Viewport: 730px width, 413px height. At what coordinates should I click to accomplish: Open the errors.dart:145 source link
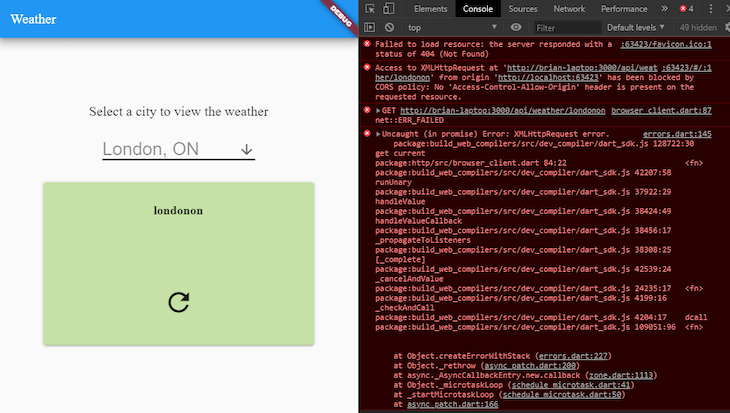tap(677, 134)
